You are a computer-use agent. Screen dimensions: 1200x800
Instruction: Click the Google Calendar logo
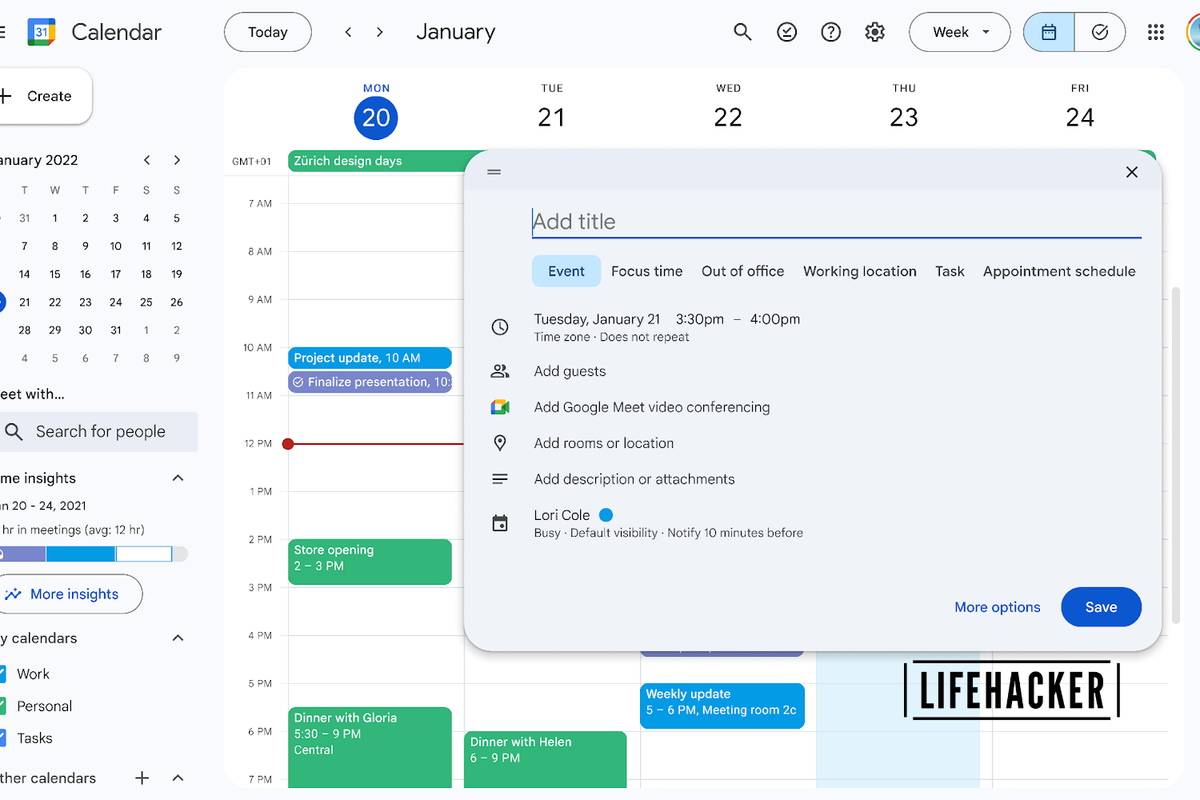[x=41, y=32]
